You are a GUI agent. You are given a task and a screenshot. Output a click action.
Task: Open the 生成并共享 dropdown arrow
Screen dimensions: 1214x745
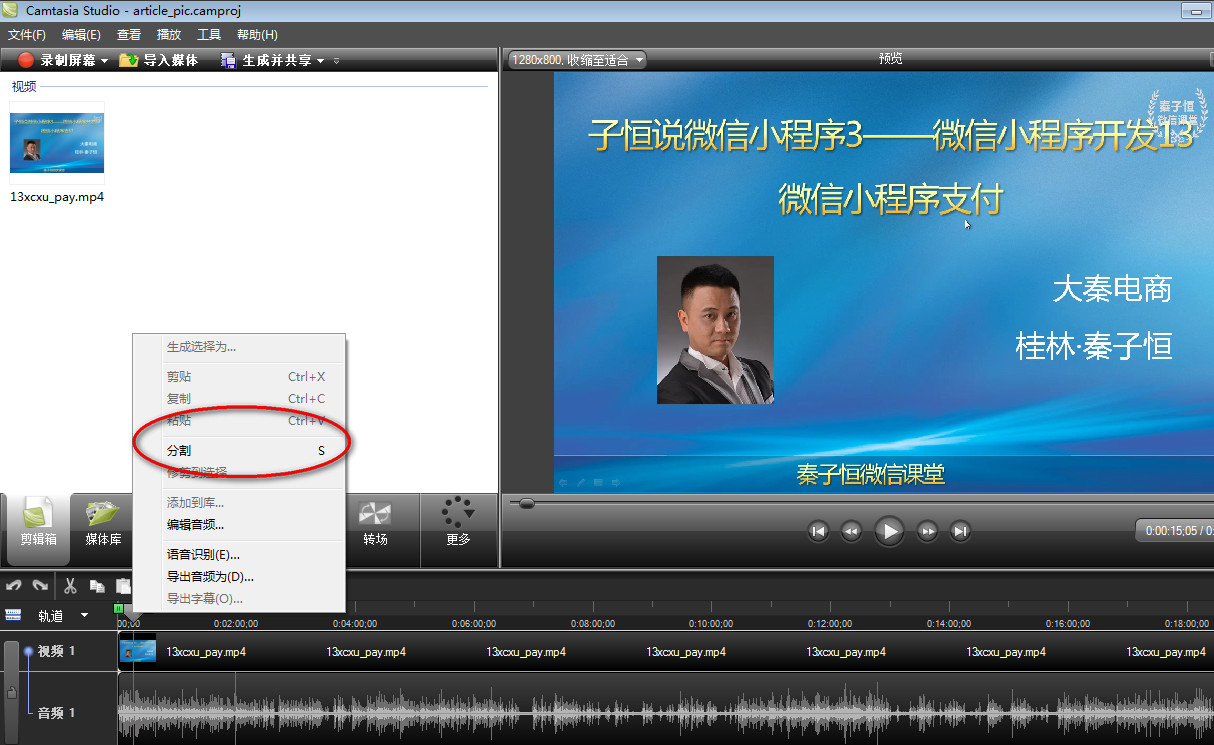pyautogui.click(x=320, y=61)
